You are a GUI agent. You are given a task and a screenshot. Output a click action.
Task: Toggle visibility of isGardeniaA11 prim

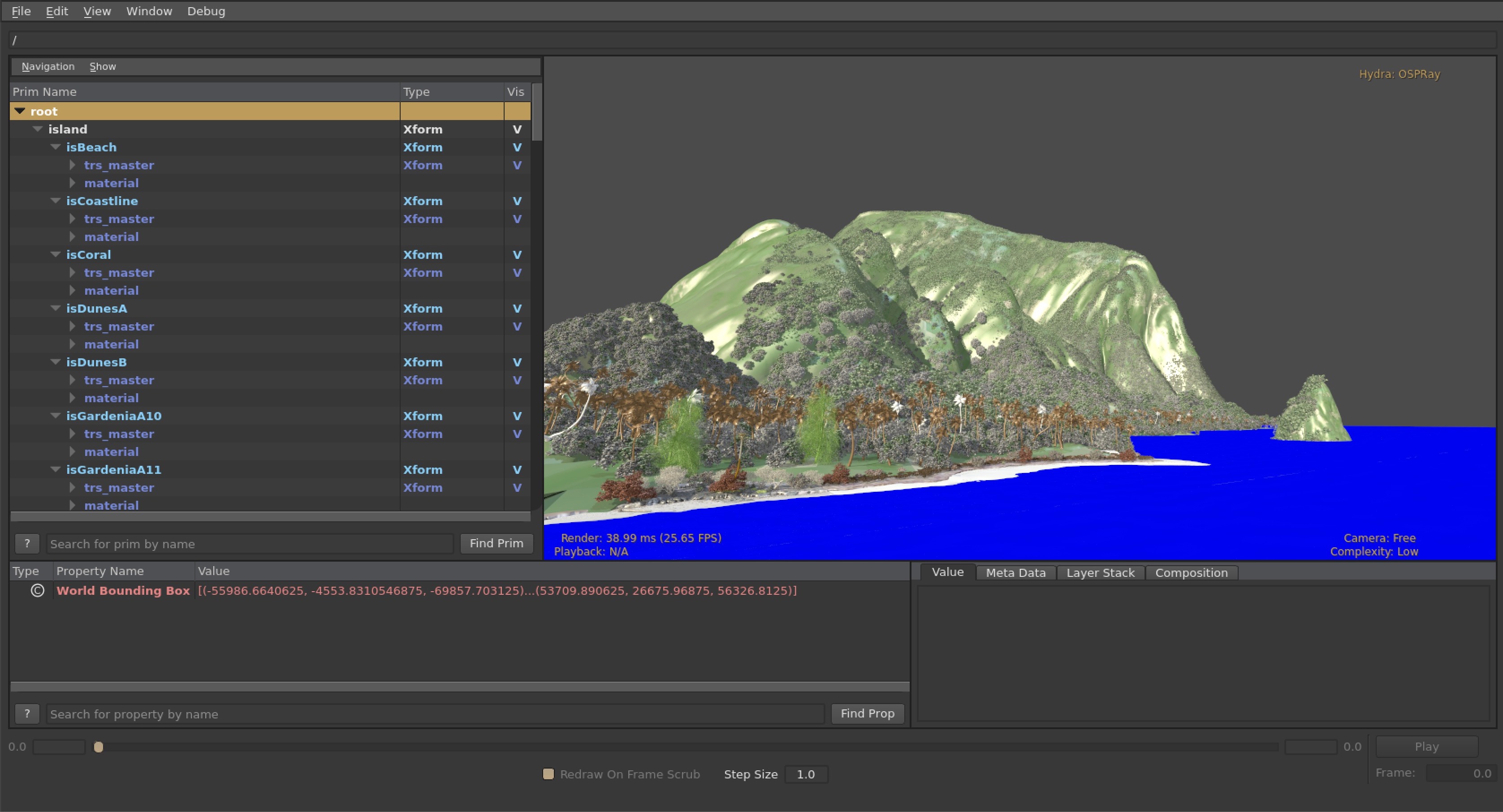[517, 469]
